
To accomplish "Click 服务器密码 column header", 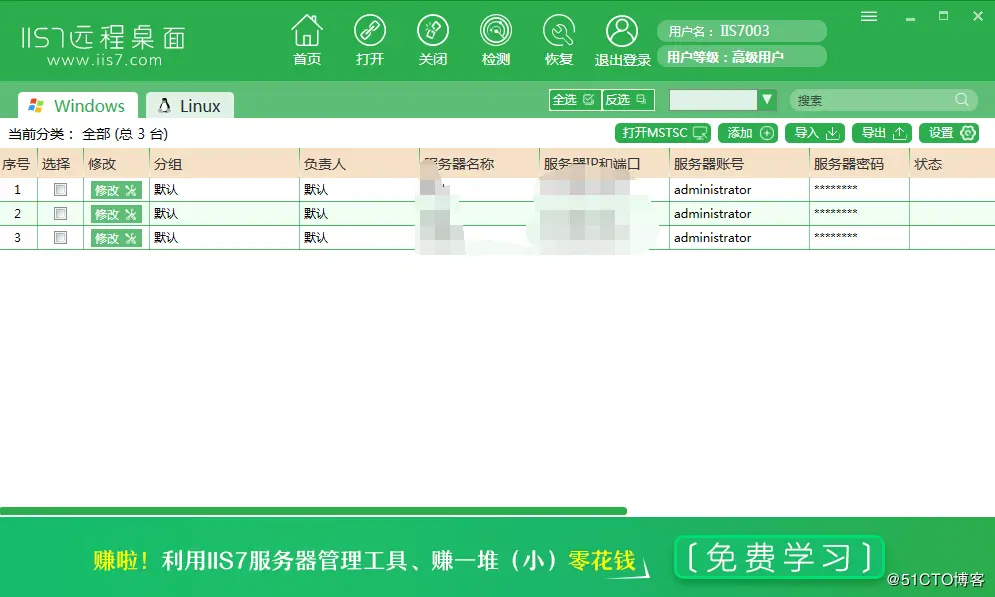I will (859, 164).
